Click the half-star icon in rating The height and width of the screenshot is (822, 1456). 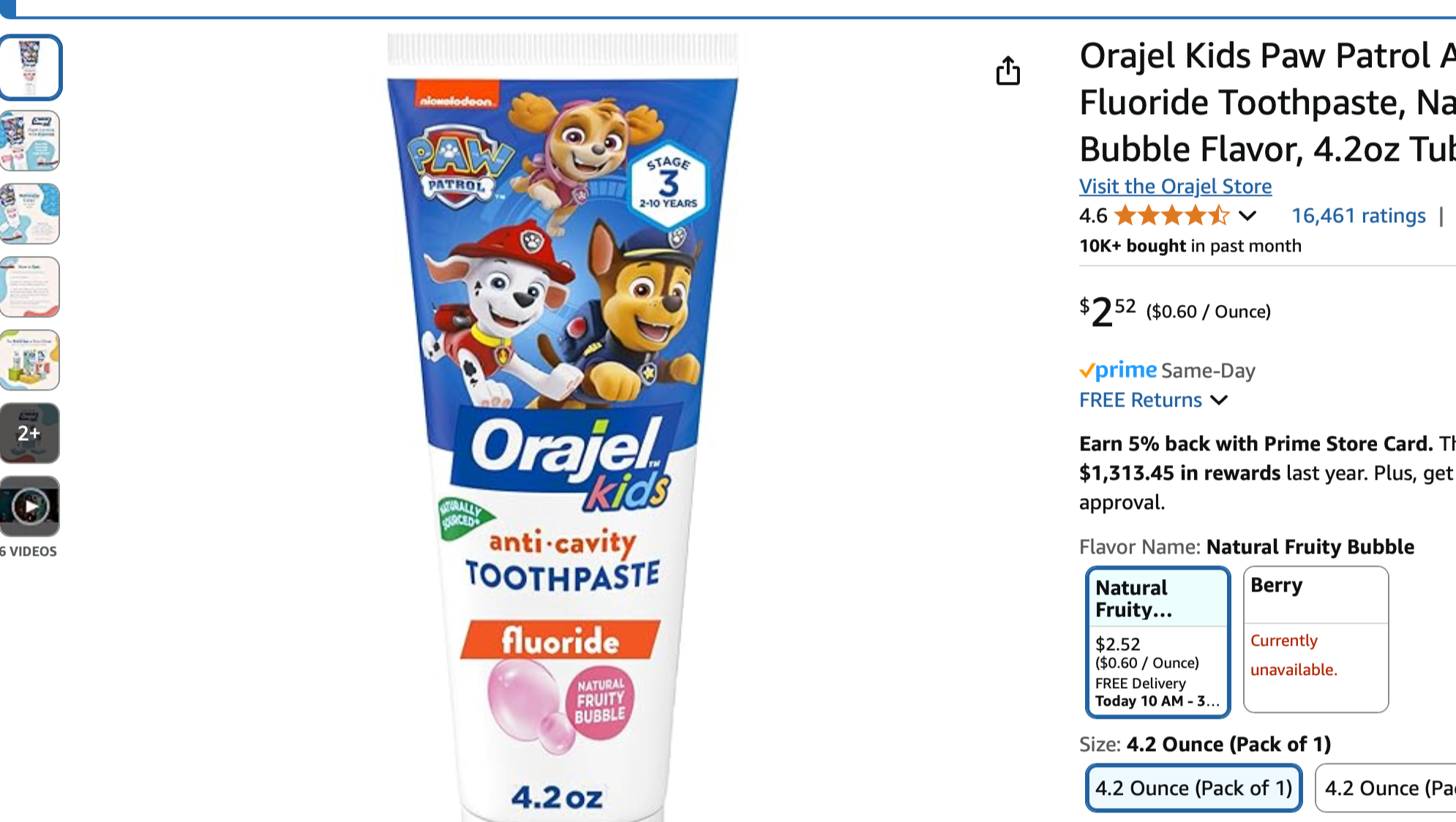(x=1217, y=216)
